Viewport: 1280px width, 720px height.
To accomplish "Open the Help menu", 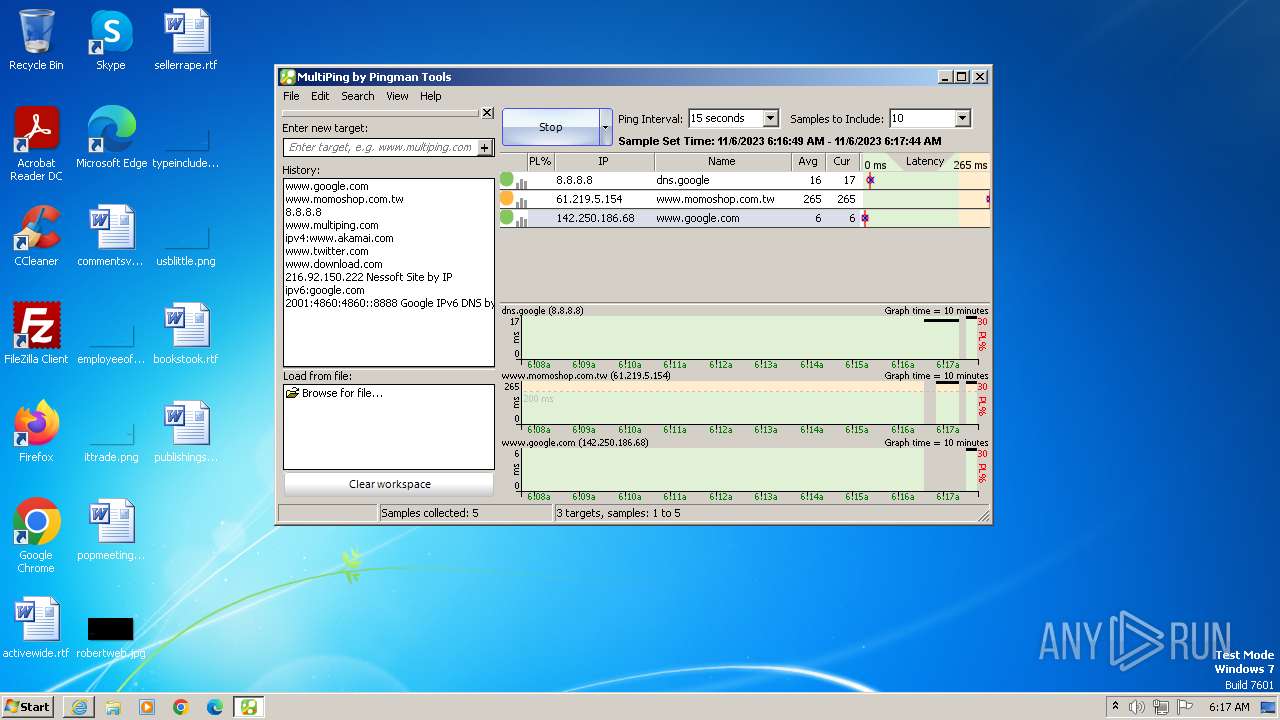I will (430, 96).
